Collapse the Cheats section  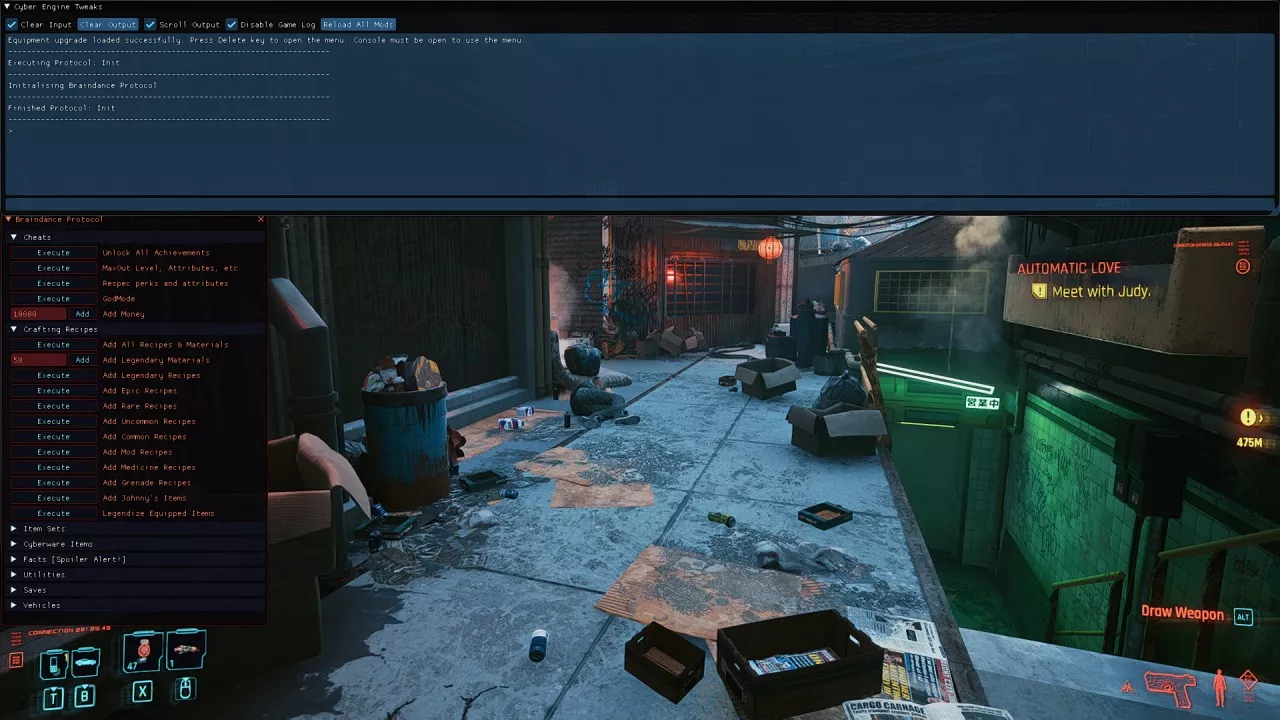pyautogui.click(x=14, y=237)
